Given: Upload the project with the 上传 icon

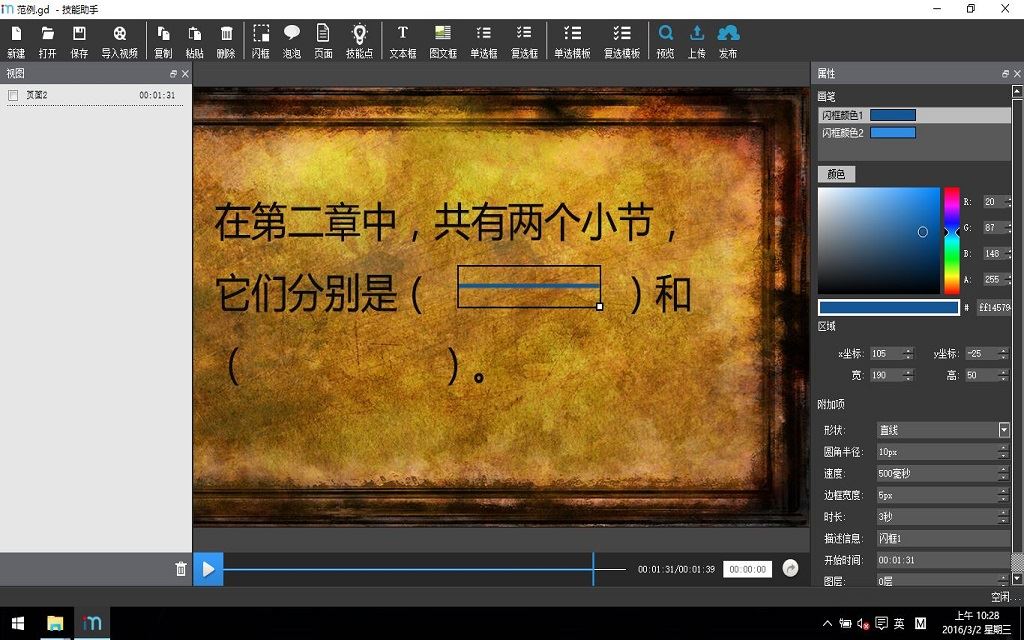Looking at the screenshot, I should pos(697,41).
